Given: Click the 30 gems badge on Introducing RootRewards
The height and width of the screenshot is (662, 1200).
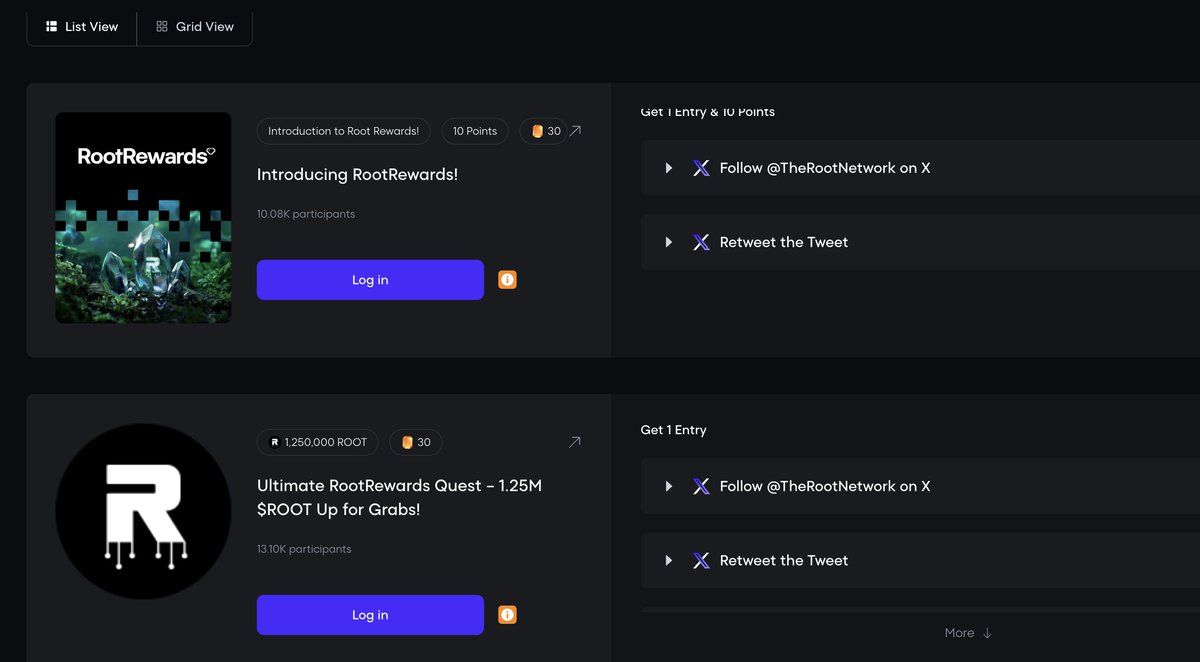Looking at the screenshot, I should [543, 131].
